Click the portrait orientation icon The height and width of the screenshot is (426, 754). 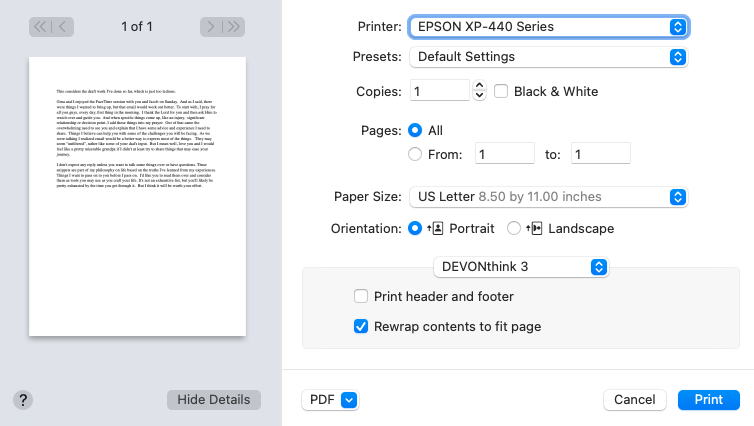click(x=435, y=228)
